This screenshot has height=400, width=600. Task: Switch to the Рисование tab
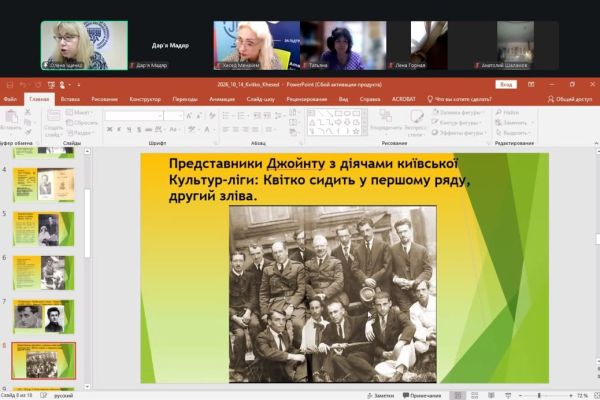104,100
